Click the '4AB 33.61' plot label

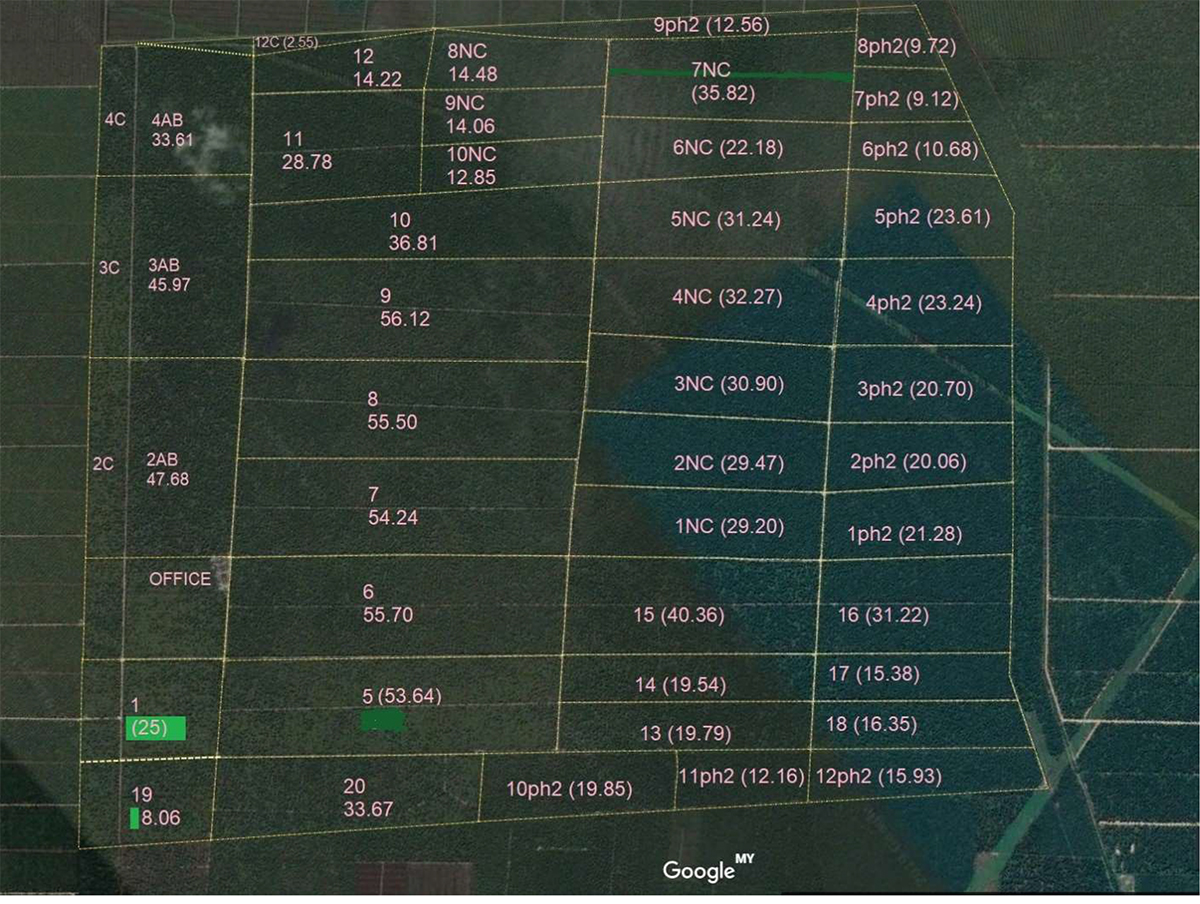point(171,130)
